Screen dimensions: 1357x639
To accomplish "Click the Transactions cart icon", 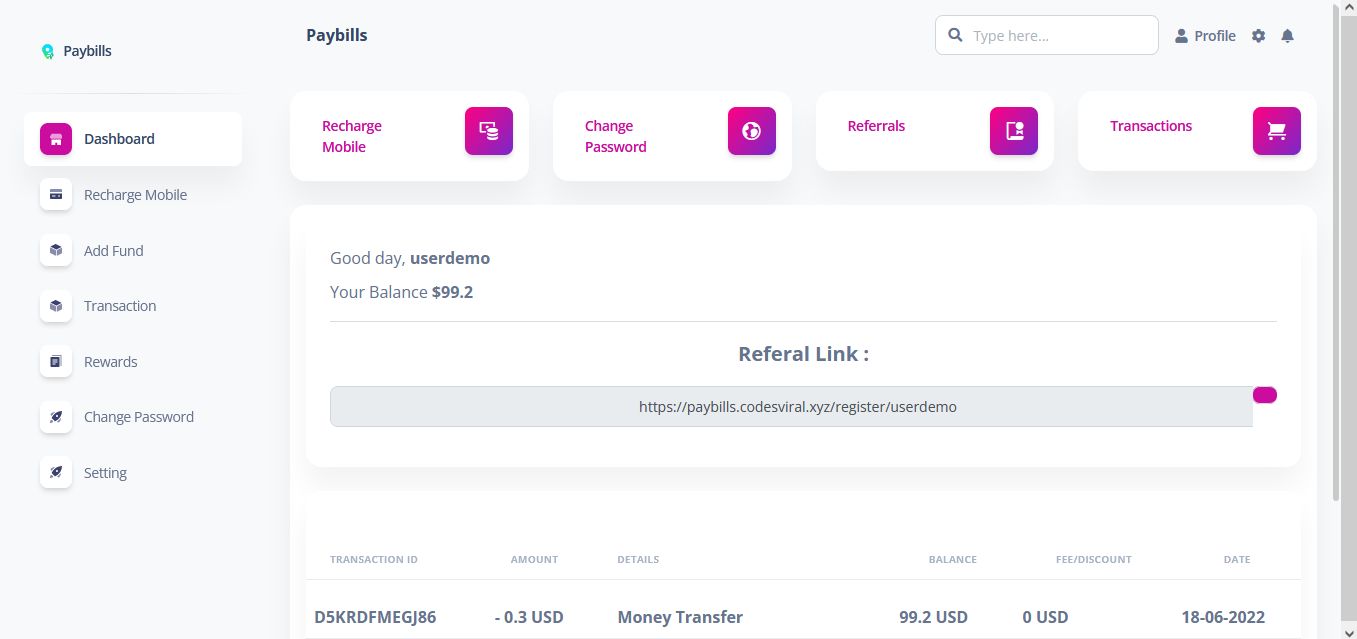I will [1276, 131].
